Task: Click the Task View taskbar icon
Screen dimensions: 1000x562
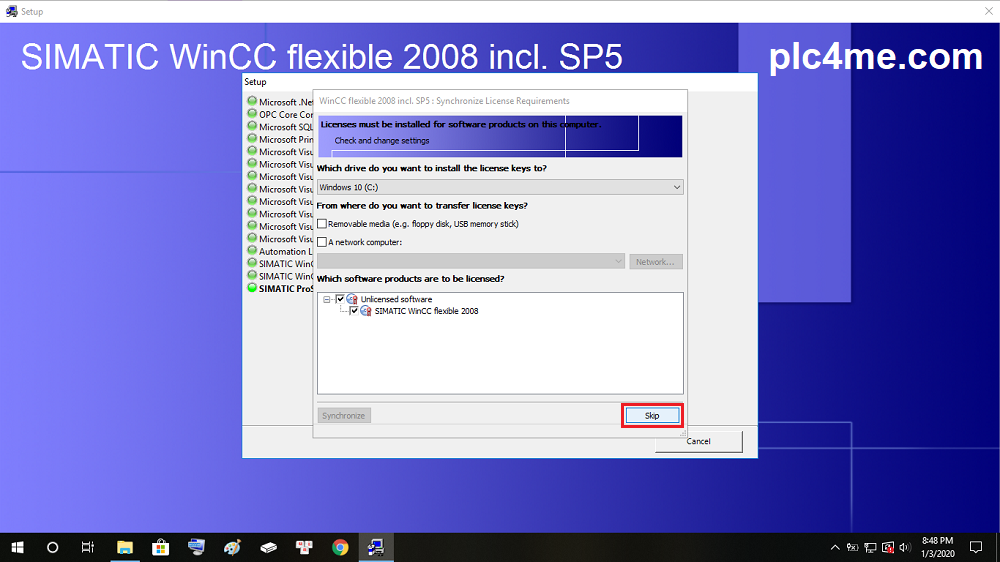Action: (x=88, y=547)
